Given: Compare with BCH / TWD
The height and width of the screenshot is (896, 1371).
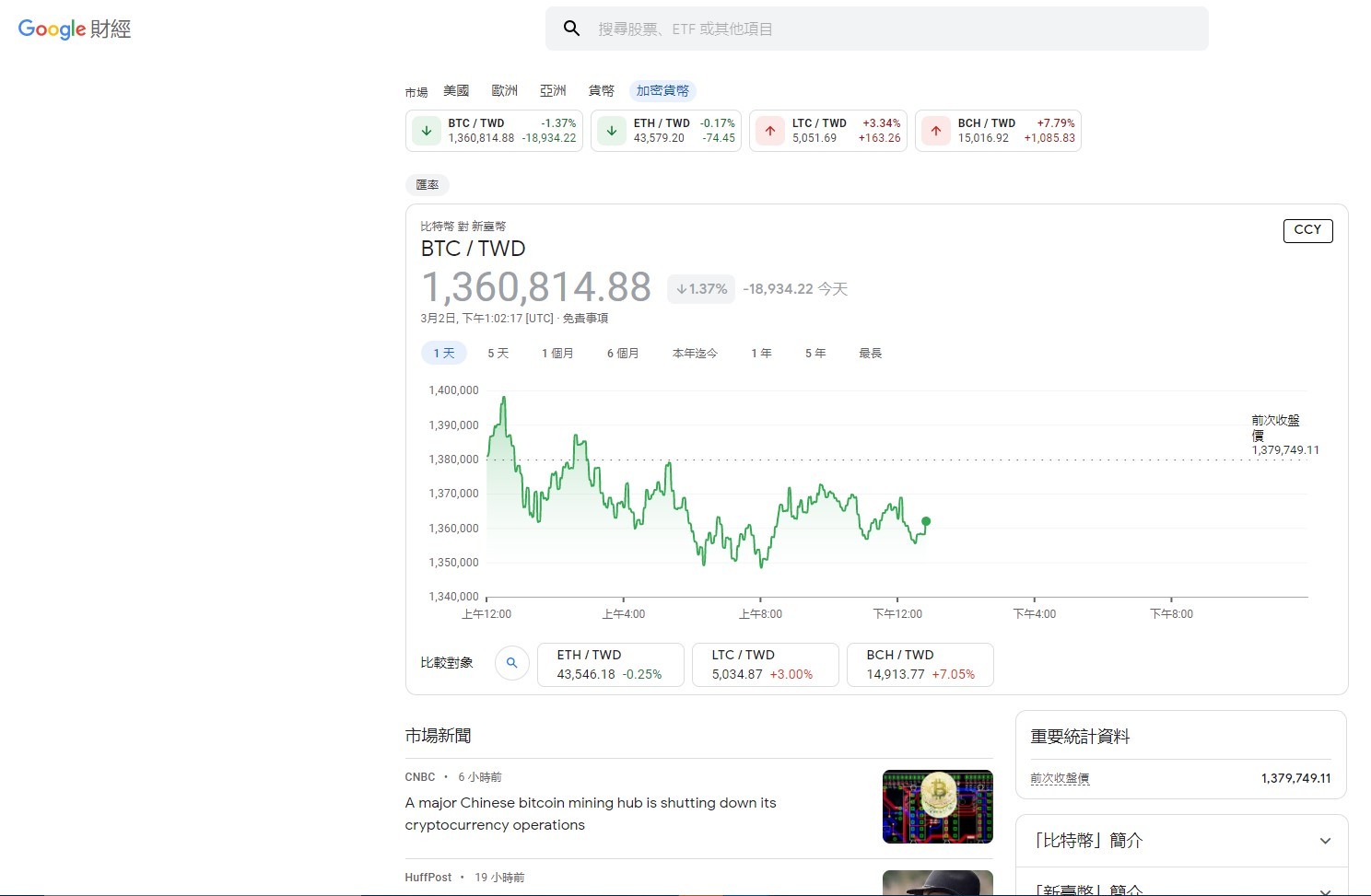Looking at the screenshot, I should (x=920, y=665).
